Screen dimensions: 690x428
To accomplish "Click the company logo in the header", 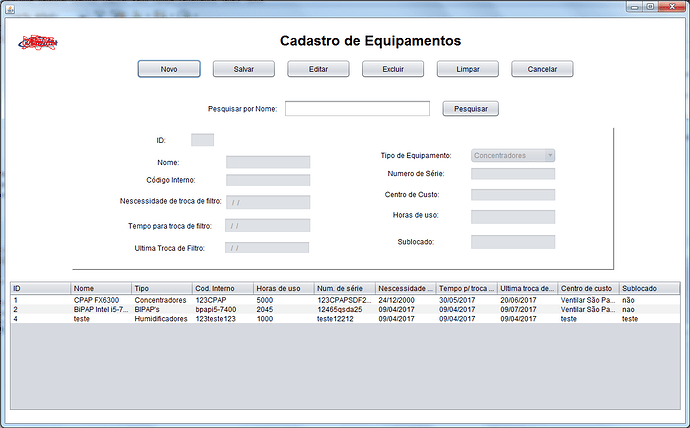I will 37,42.
